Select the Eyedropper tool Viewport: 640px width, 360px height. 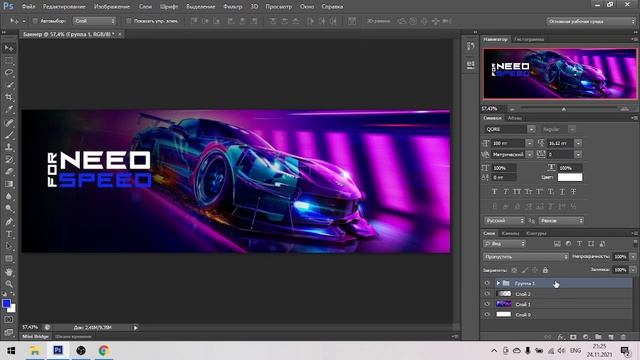tap(9, 109)
